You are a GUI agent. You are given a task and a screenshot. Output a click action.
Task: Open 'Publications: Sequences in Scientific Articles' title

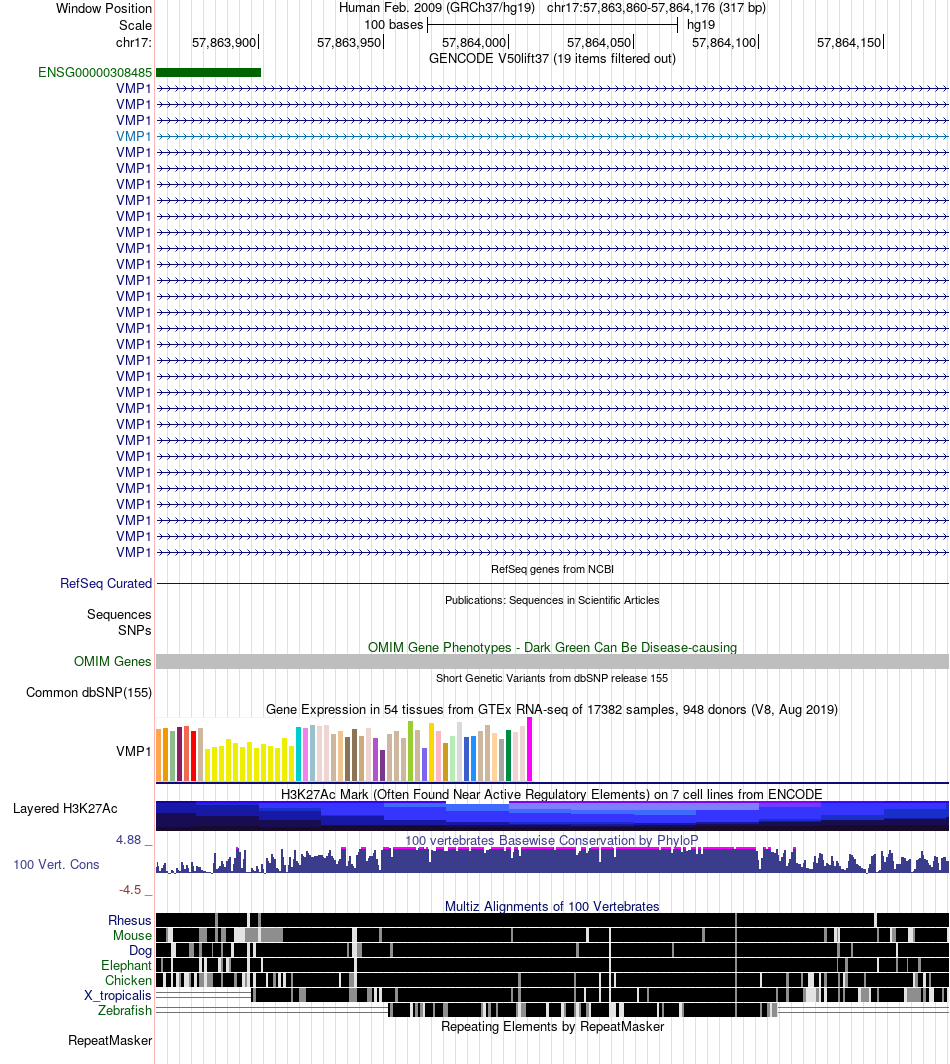[552, 601]
